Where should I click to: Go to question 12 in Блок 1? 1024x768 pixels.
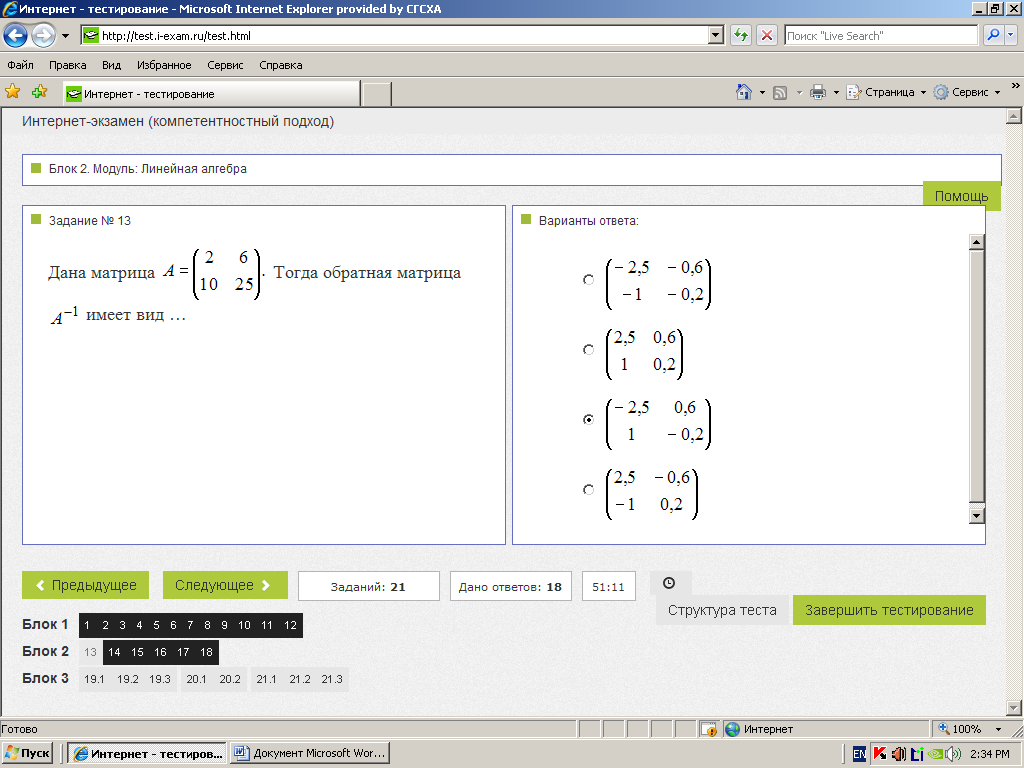(x=291, y=625)
